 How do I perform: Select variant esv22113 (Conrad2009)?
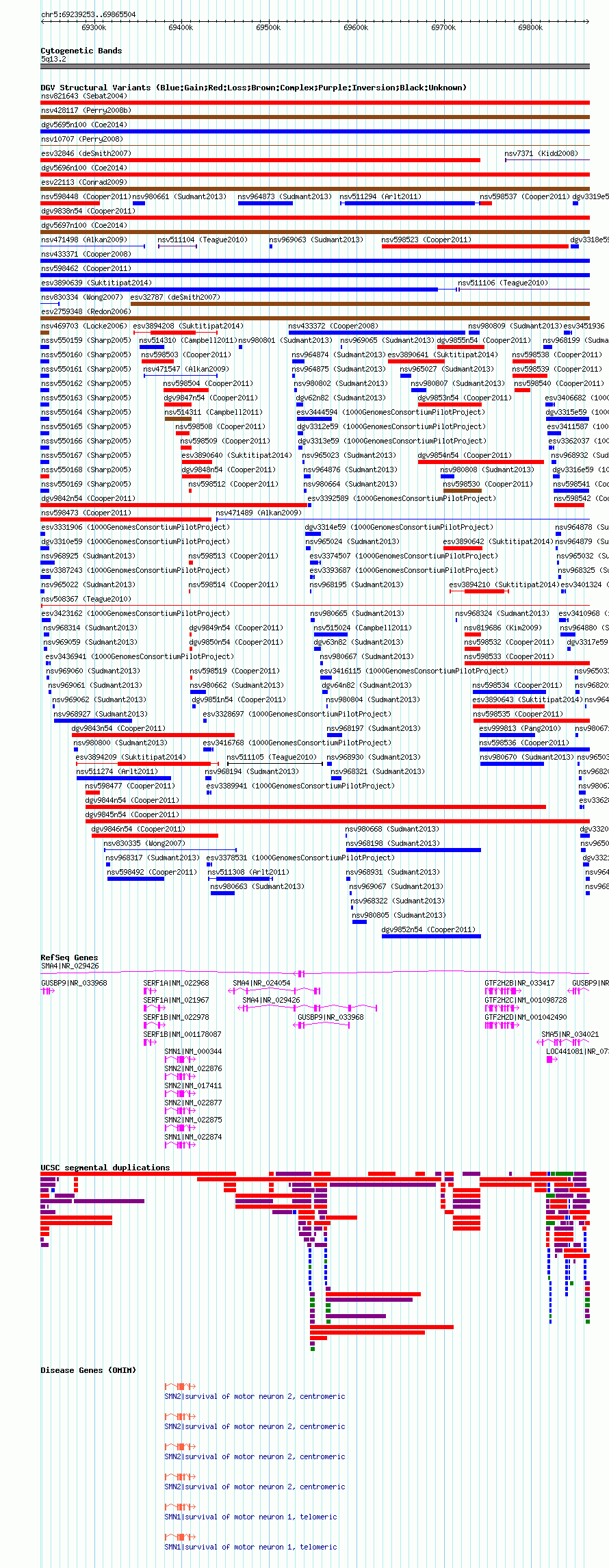[84, 182]
